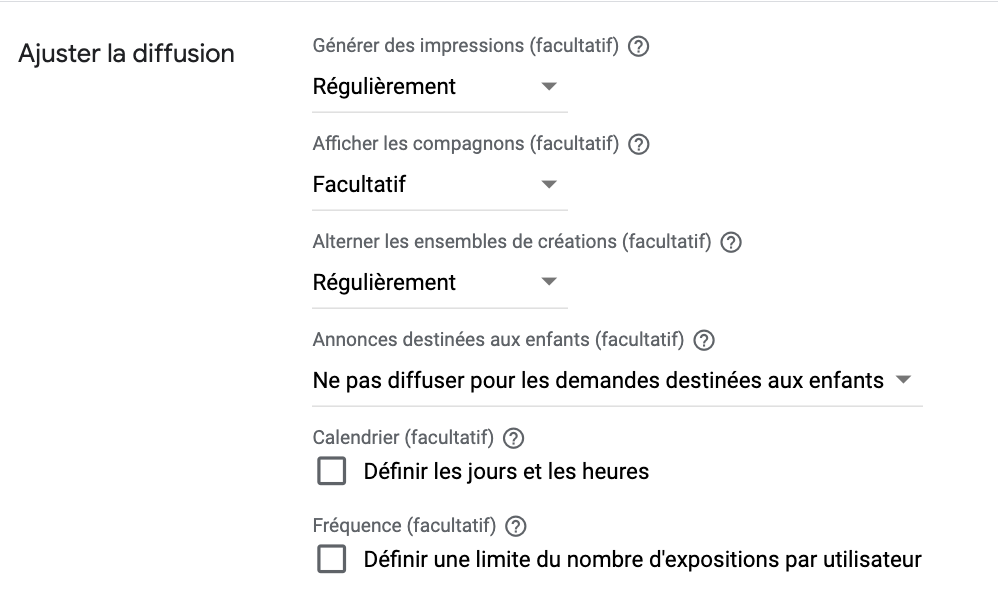Enable the Définir les jours et les heures checkbox
The image size is (998, 608).
[332, 471]
